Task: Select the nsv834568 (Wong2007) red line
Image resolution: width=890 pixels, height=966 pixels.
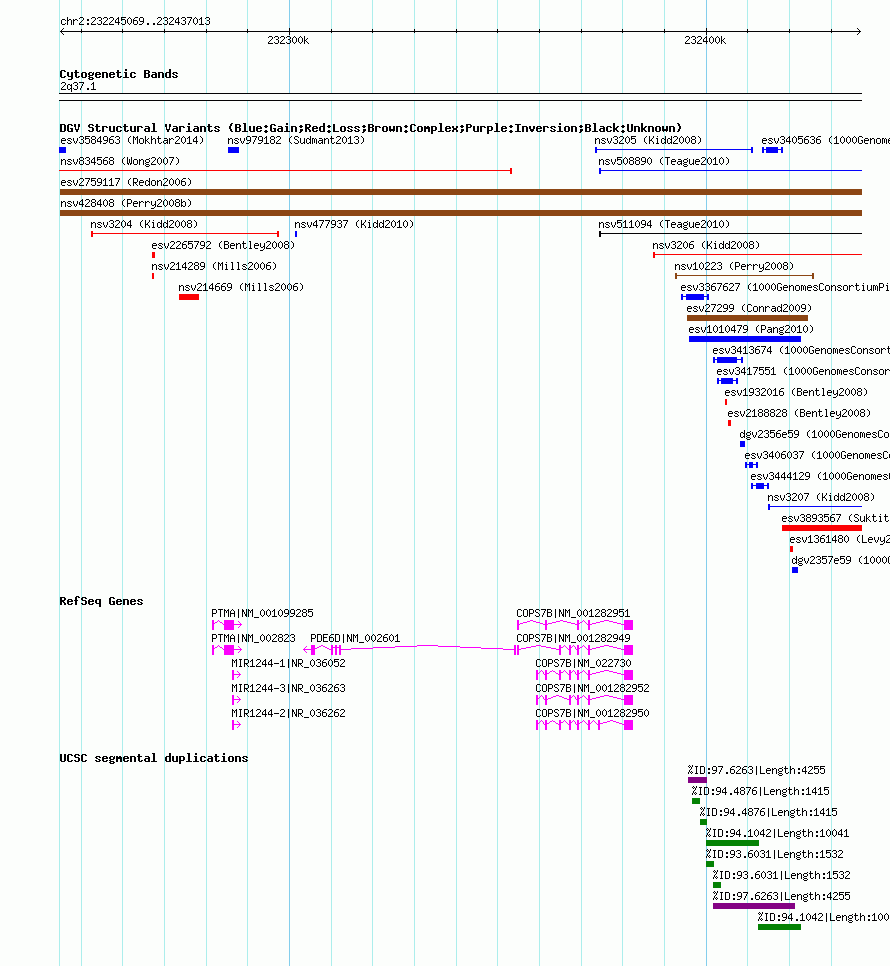Action: (x=286, y=171)
